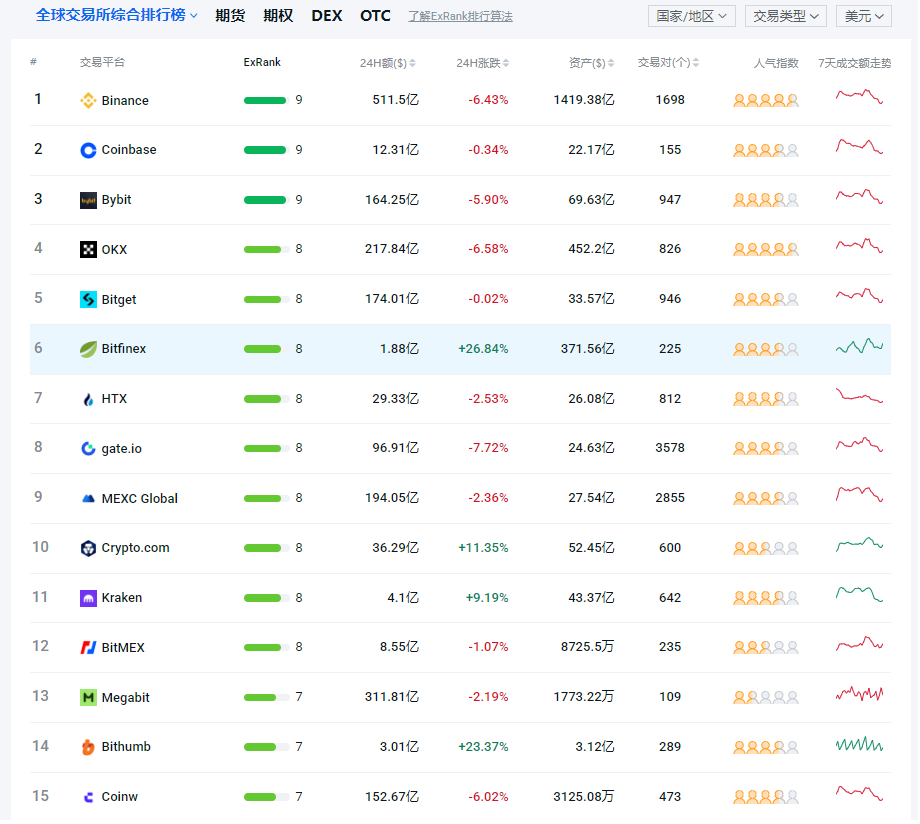
Task: Click Bitfinex change +26.84%
Action: [x=483, y=349]
